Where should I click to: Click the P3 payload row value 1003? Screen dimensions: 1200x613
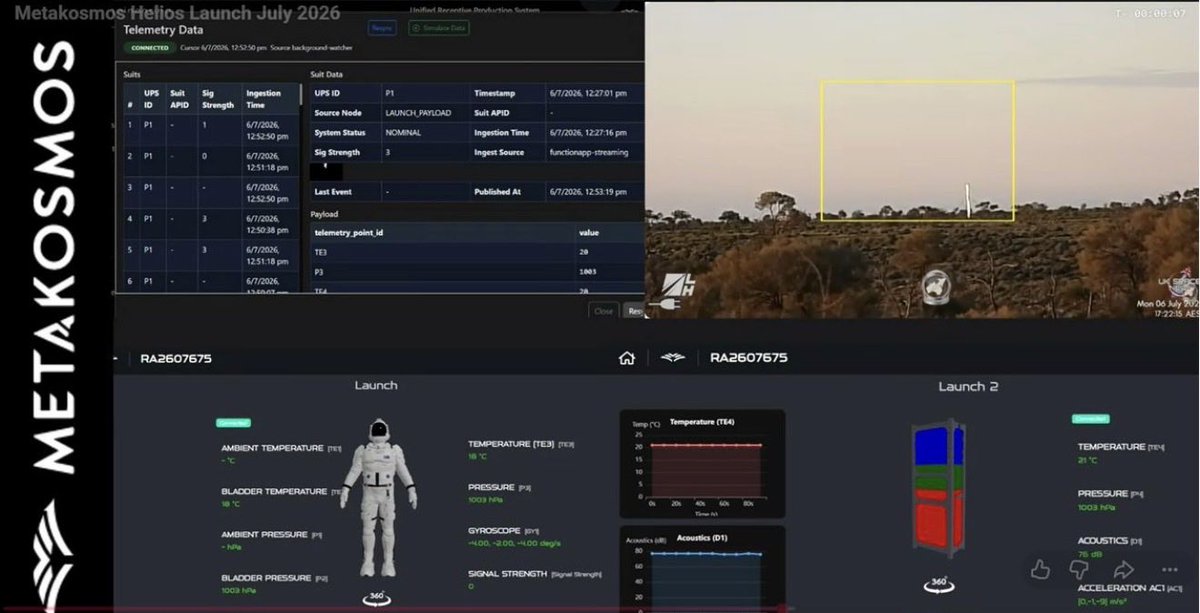tap(589, 272)
